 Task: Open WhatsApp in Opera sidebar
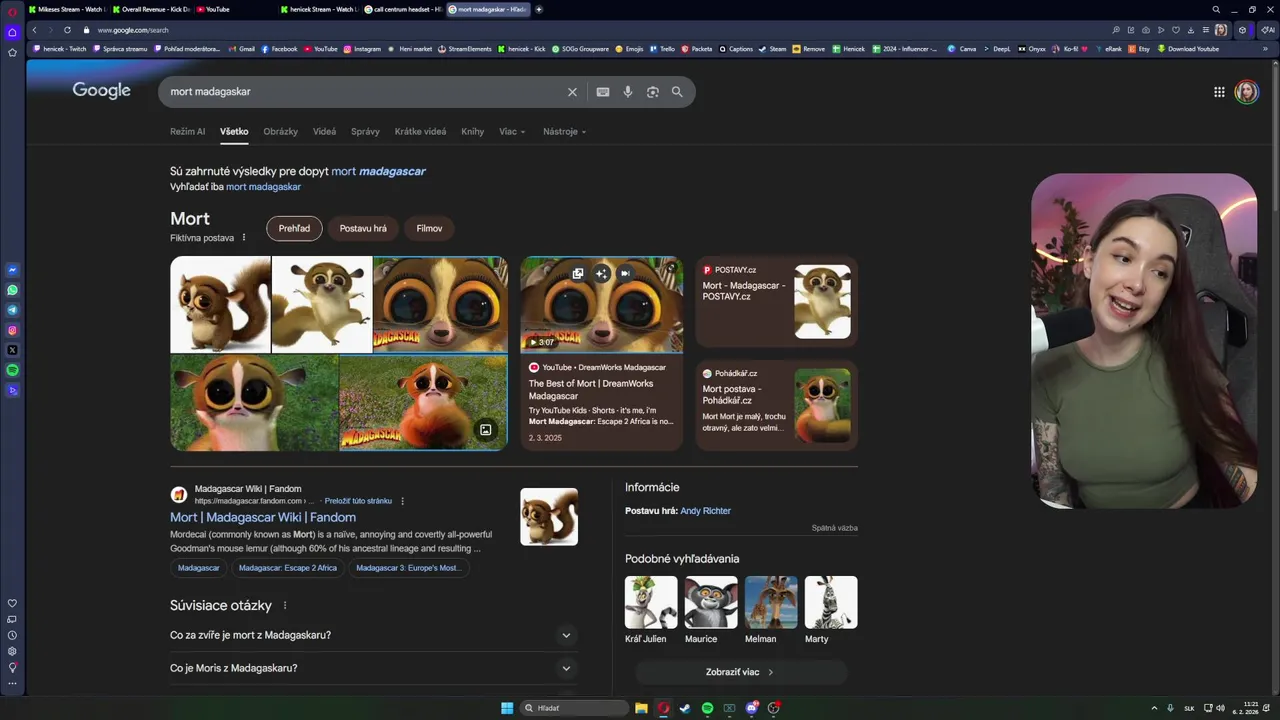click(x=12, y=290)
